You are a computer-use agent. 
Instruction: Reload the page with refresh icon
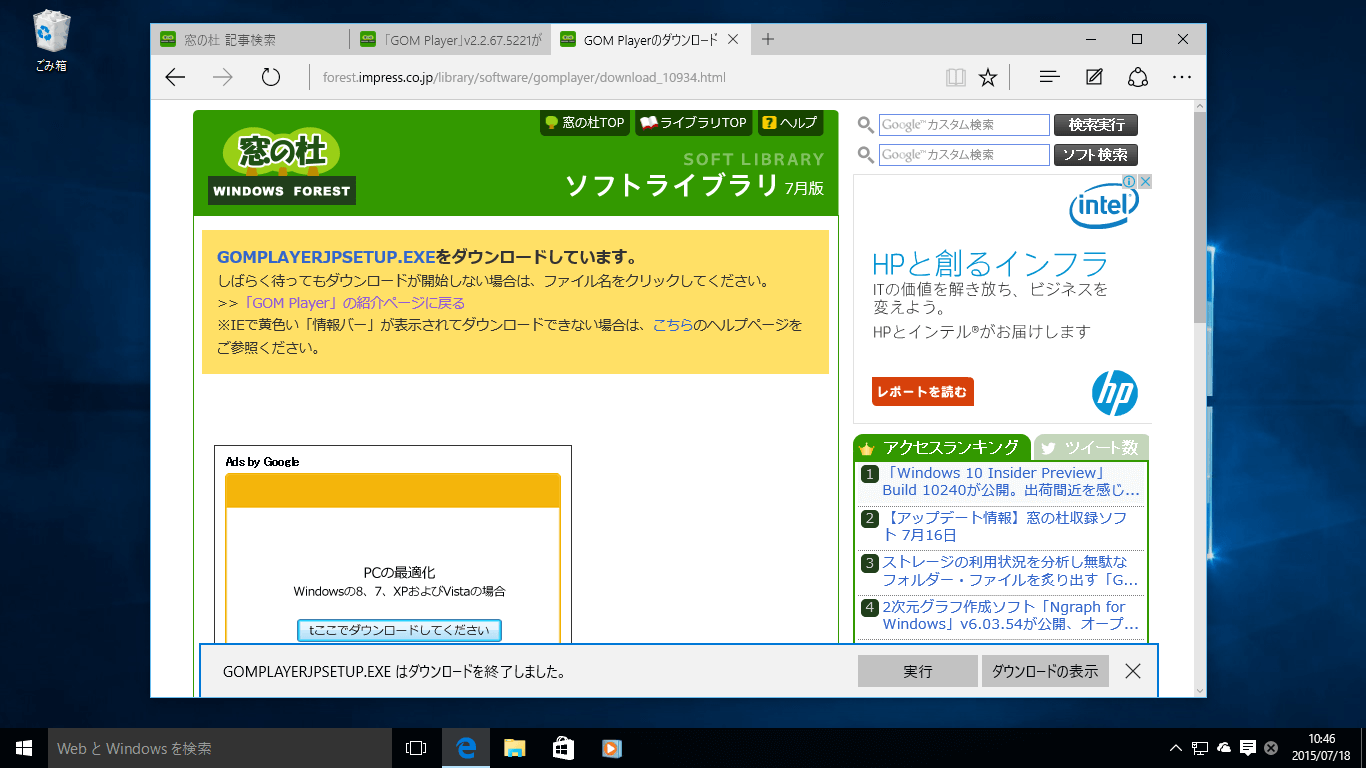270,77
